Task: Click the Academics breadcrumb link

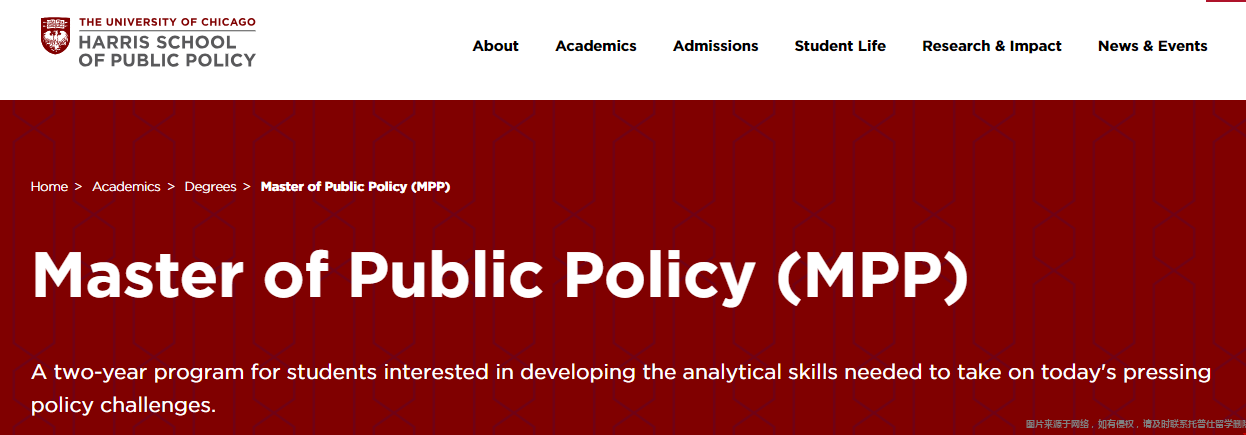Action: 126,187
